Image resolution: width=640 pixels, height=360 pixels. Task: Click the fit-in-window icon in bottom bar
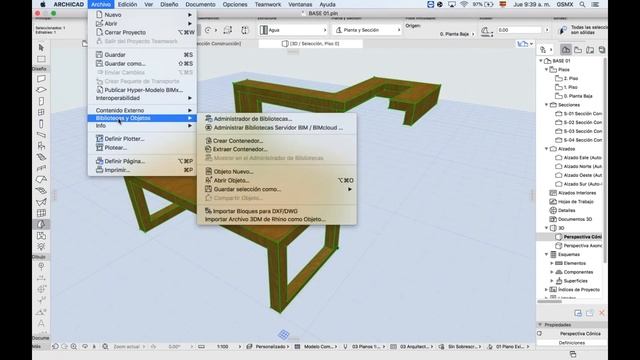[105, 346]
